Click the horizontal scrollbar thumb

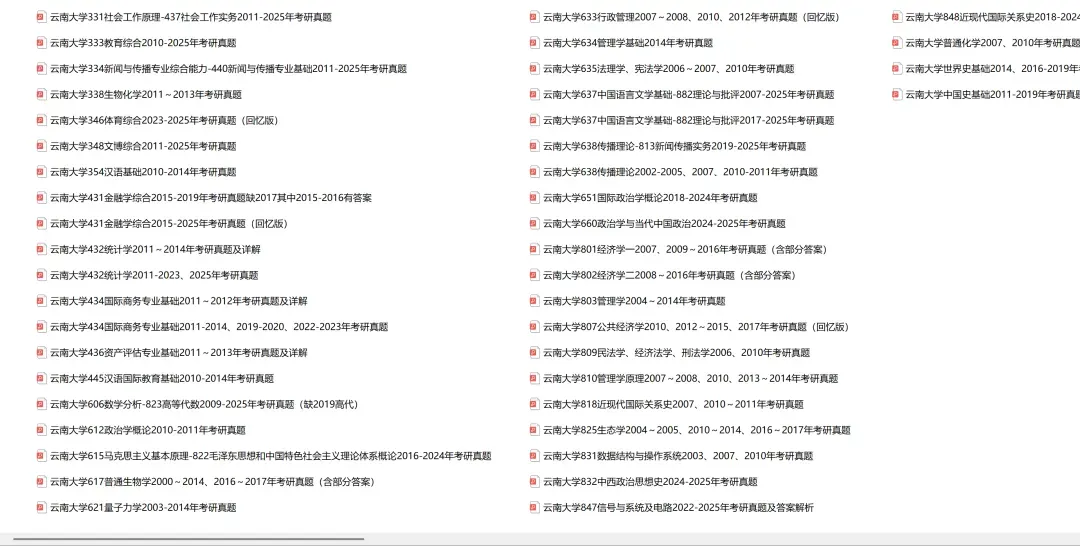[x=189, y=538]
